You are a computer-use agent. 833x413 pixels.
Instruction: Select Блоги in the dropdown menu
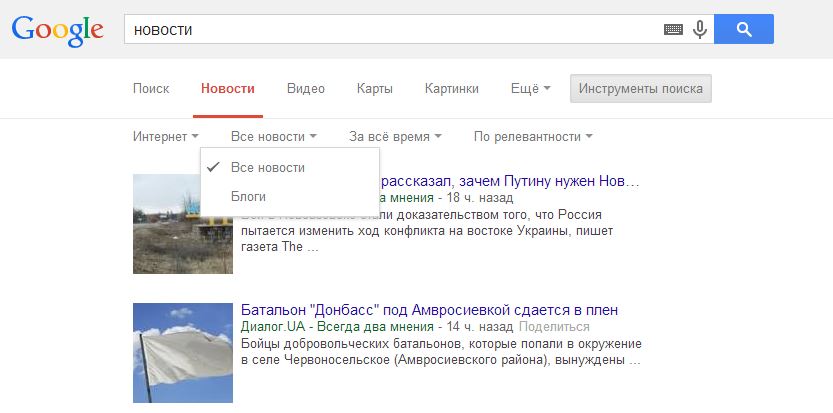(x=248, y=196)
